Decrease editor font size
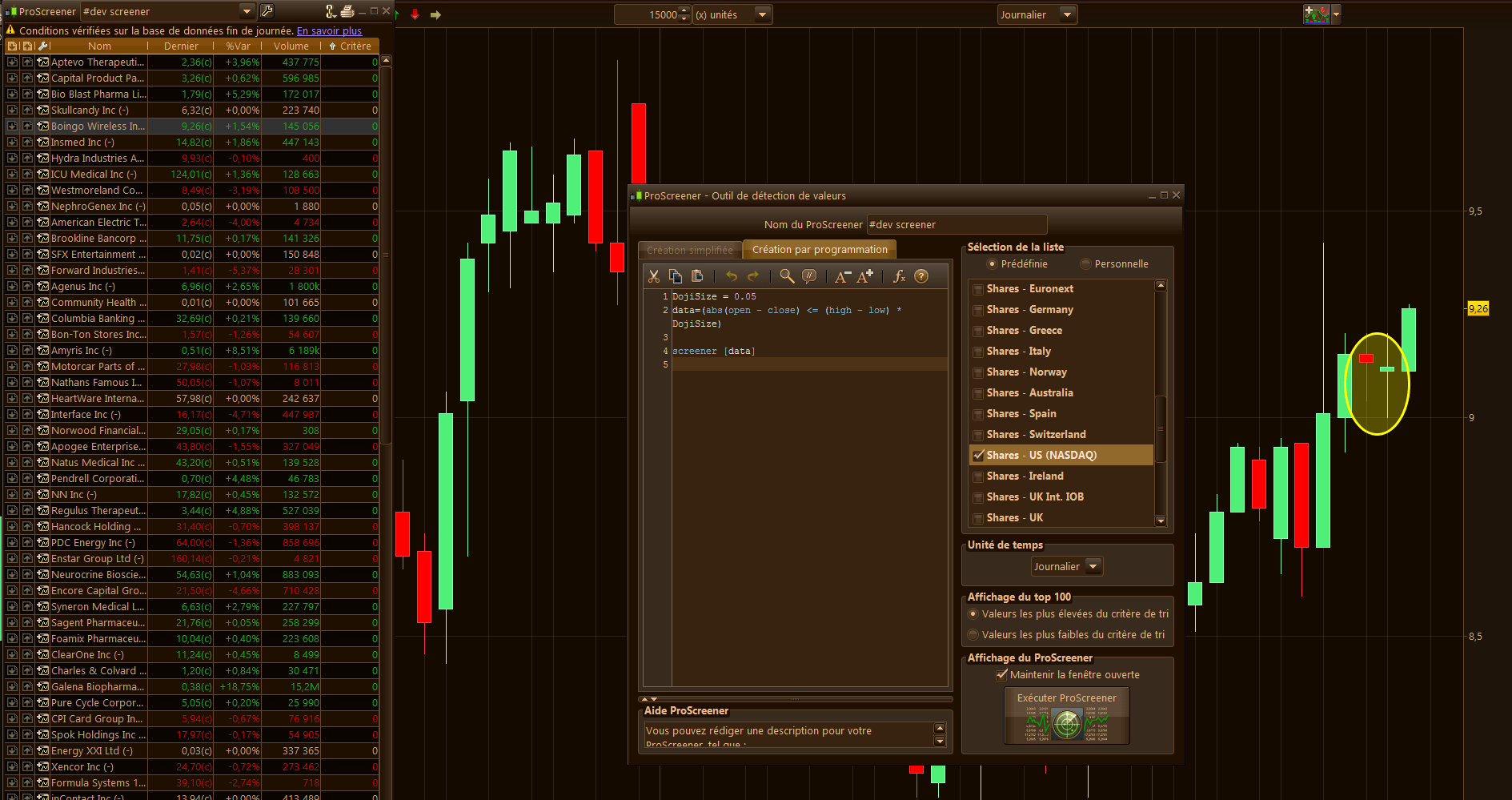Viewport: 1512px width, 800px height. click(843, 276)
